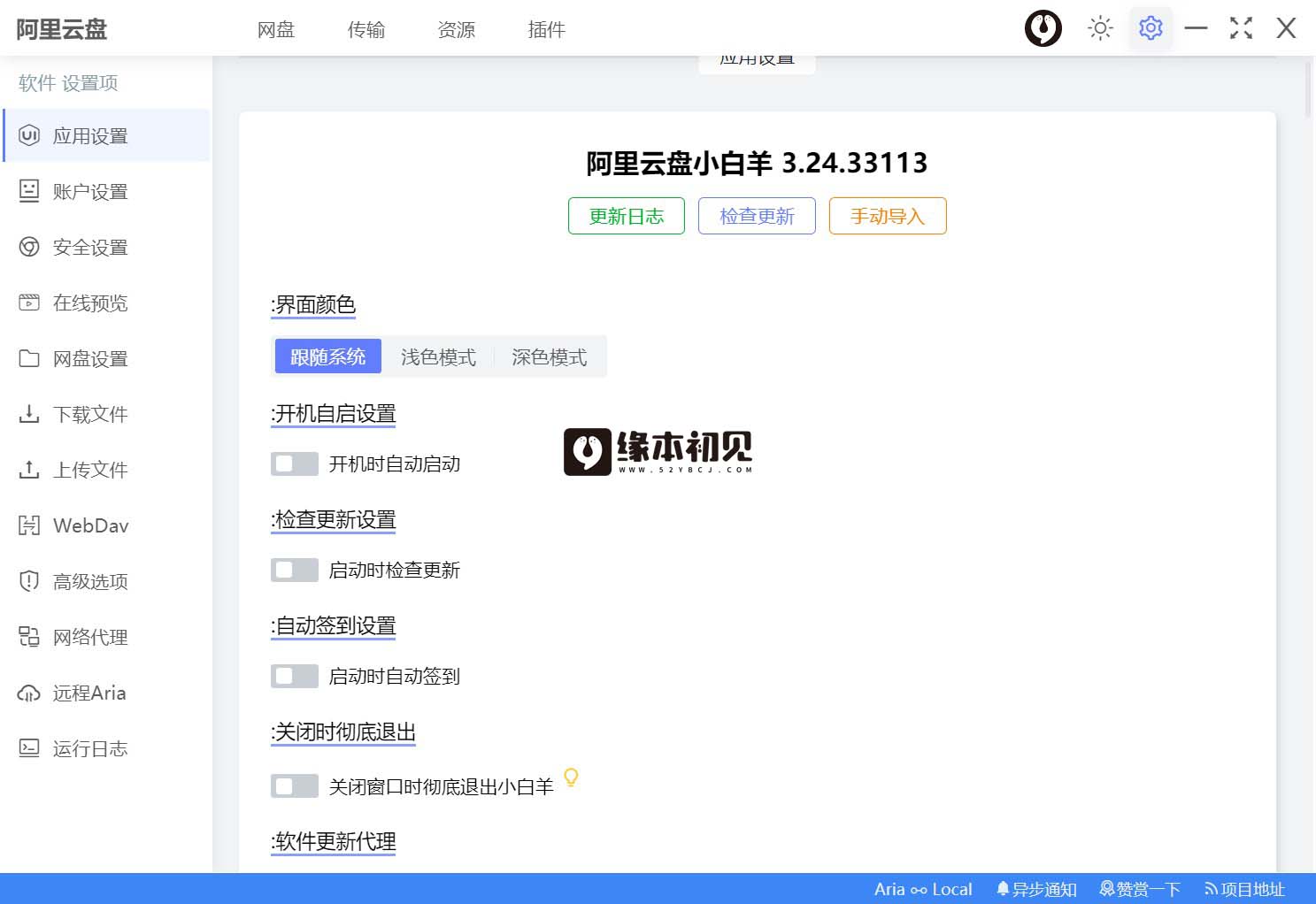
Task: Click the 远程Aria cloud icon
Action: (x=29, y=693)
